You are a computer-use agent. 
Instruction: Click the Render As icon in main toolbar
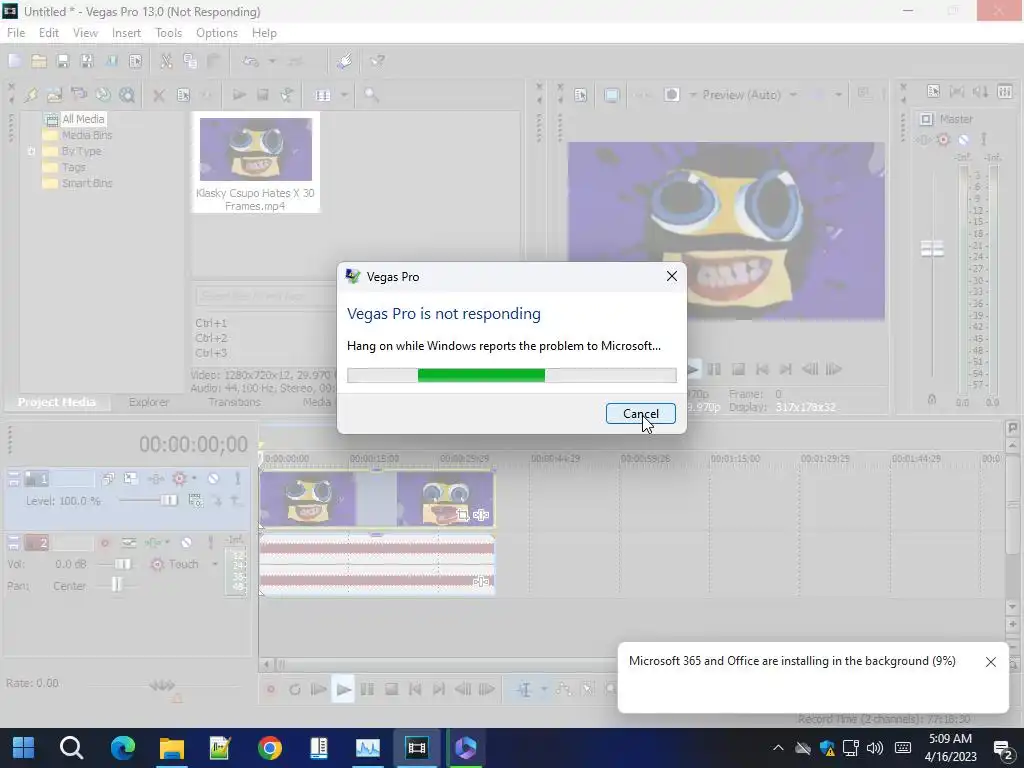pos(111,61)
